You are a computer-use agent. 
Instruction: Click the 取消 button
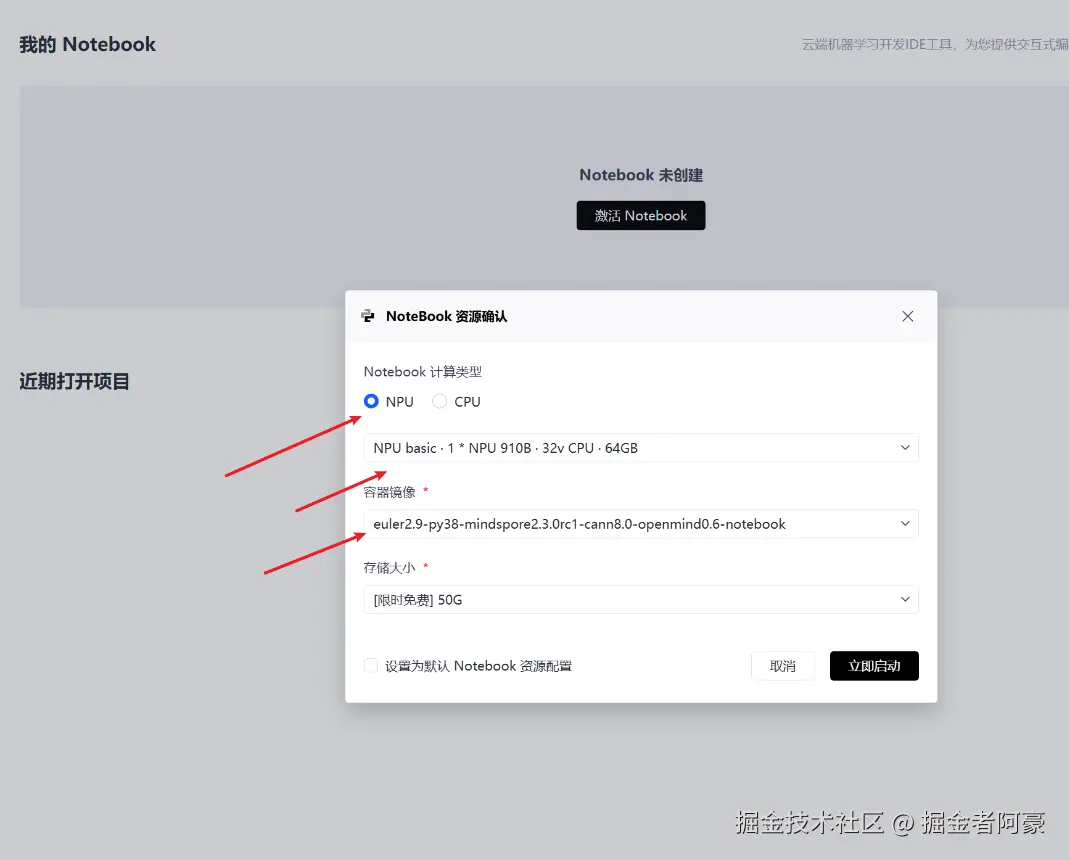pyautogui.click(x=783, y=666)
